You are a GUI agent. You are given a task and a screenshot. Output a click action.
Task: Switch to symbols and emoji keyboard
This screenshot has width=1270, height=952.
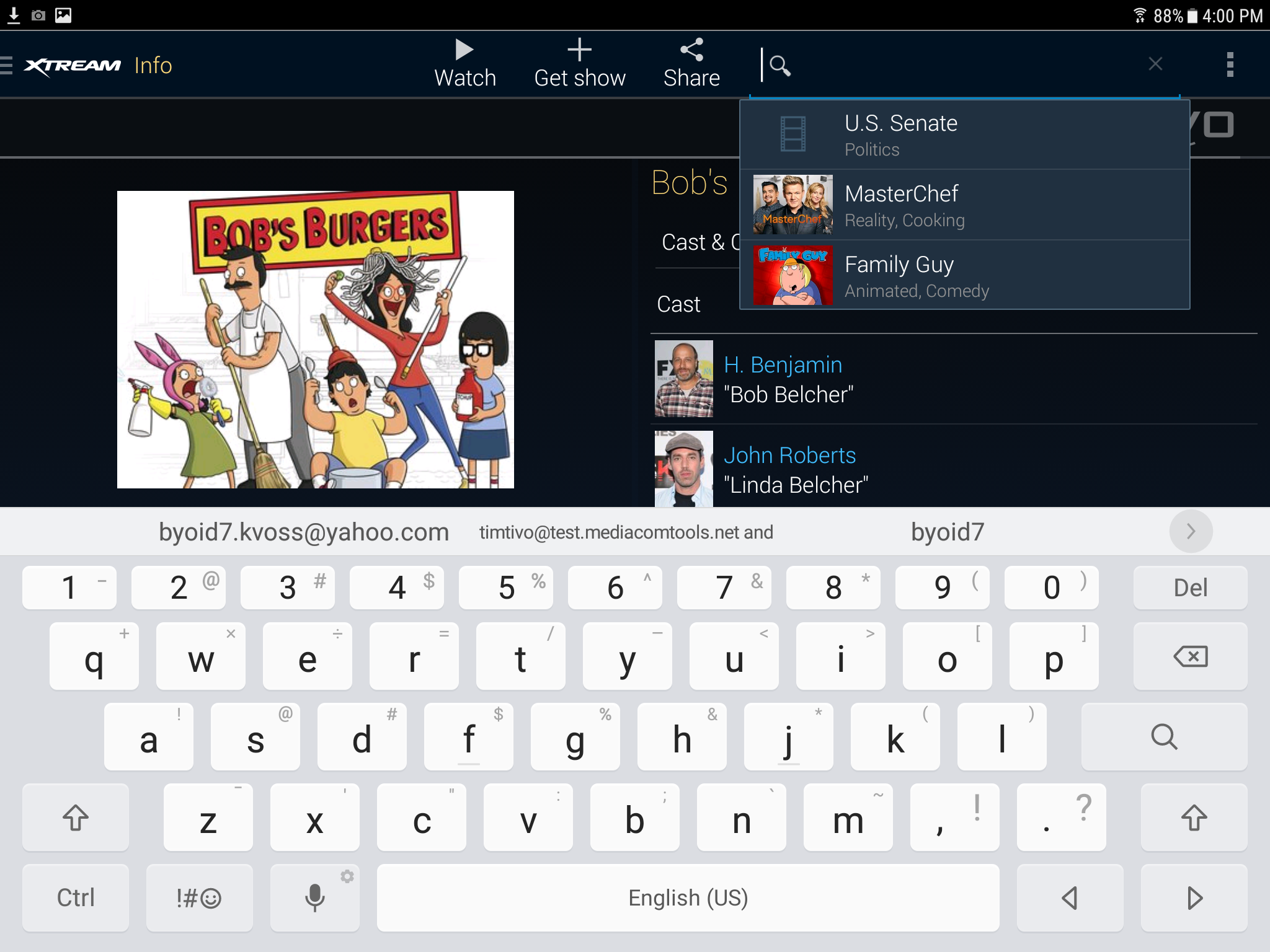coord(199,897)
